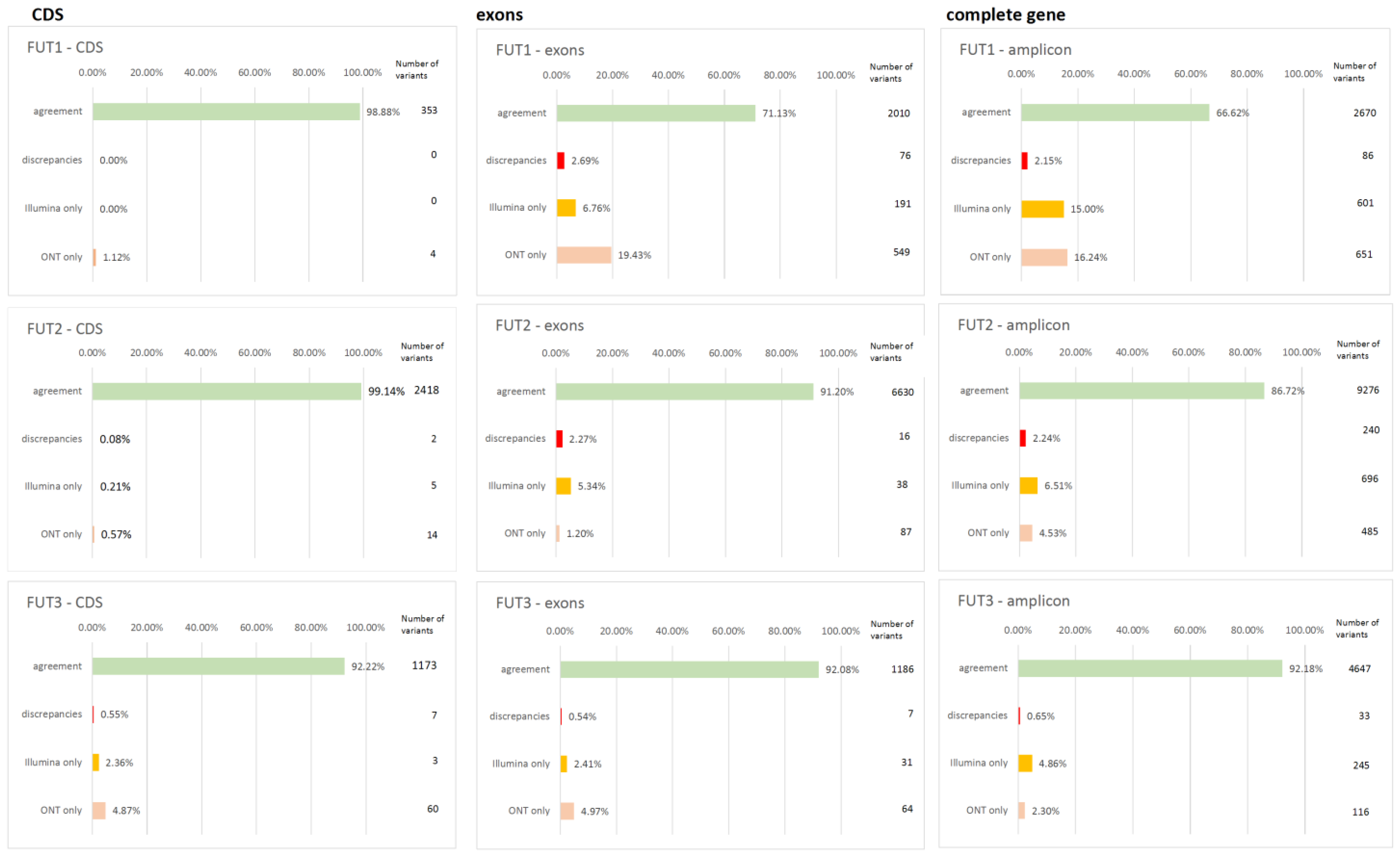This screenshot has height=857, width=1400.
Task: Click variant count 6630 in FUT2 - exons
Action: click(x=902, y=393)
